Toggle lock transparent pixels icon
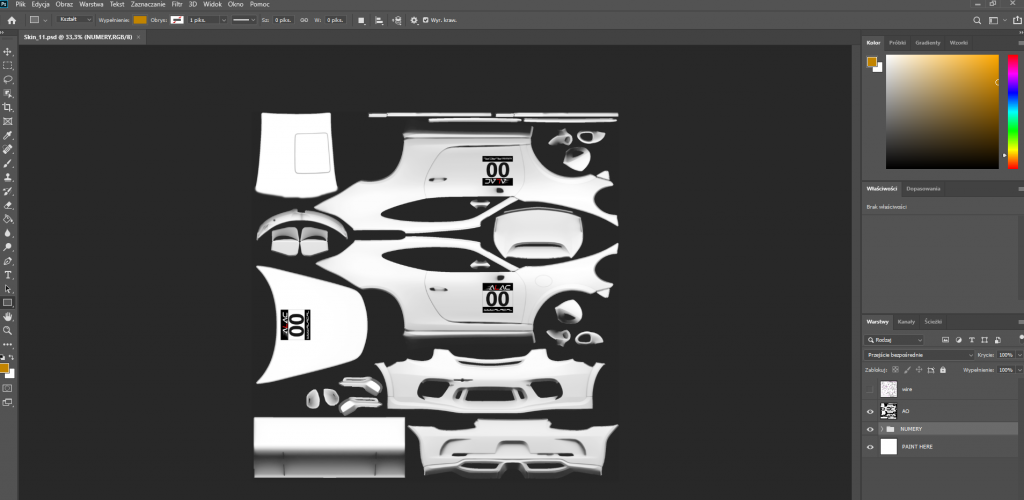This screenshot has height=500, width=1024. 895,369
